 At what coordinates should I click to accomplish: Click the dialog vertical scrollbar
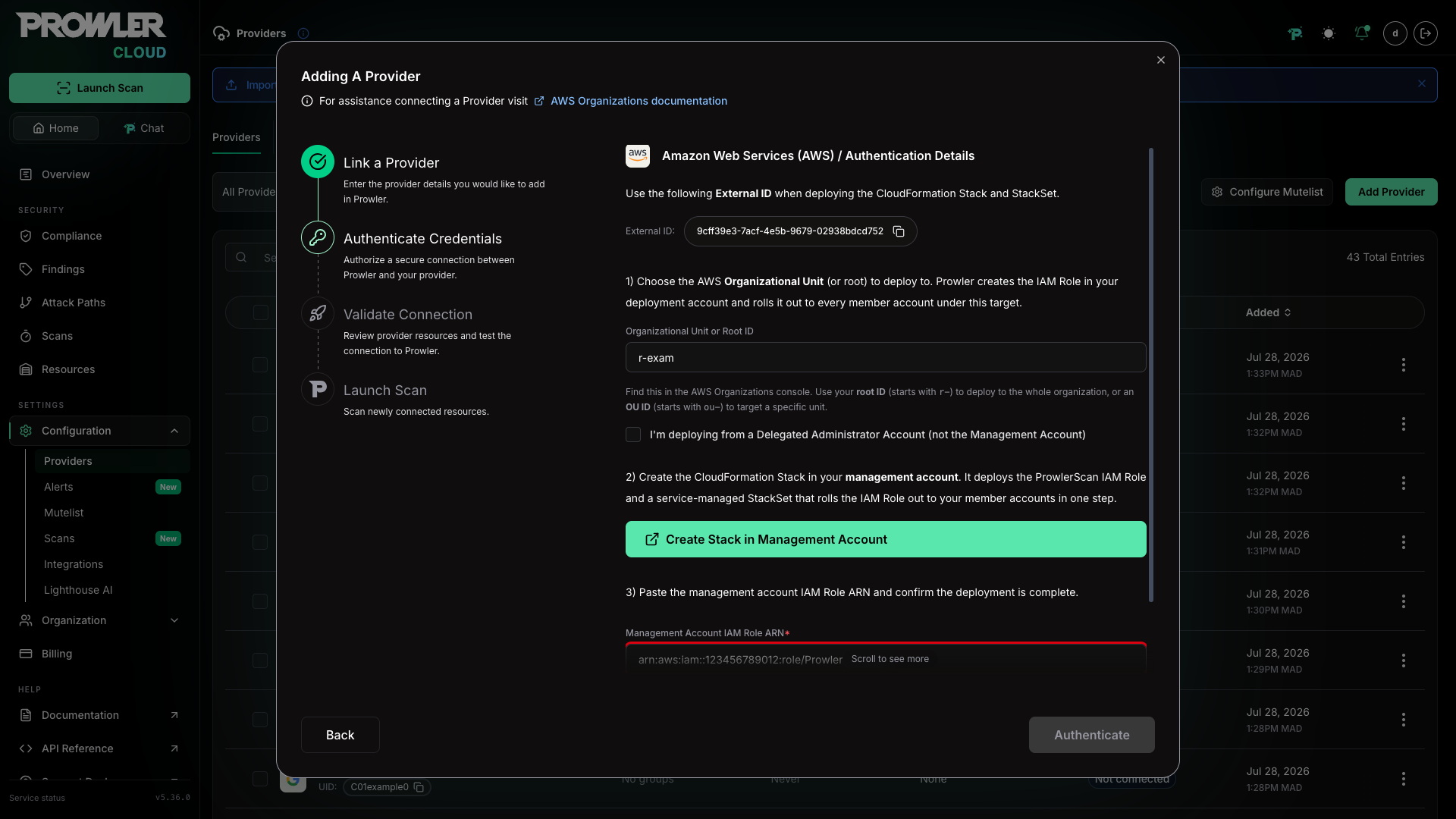(x=1151, y=375)
